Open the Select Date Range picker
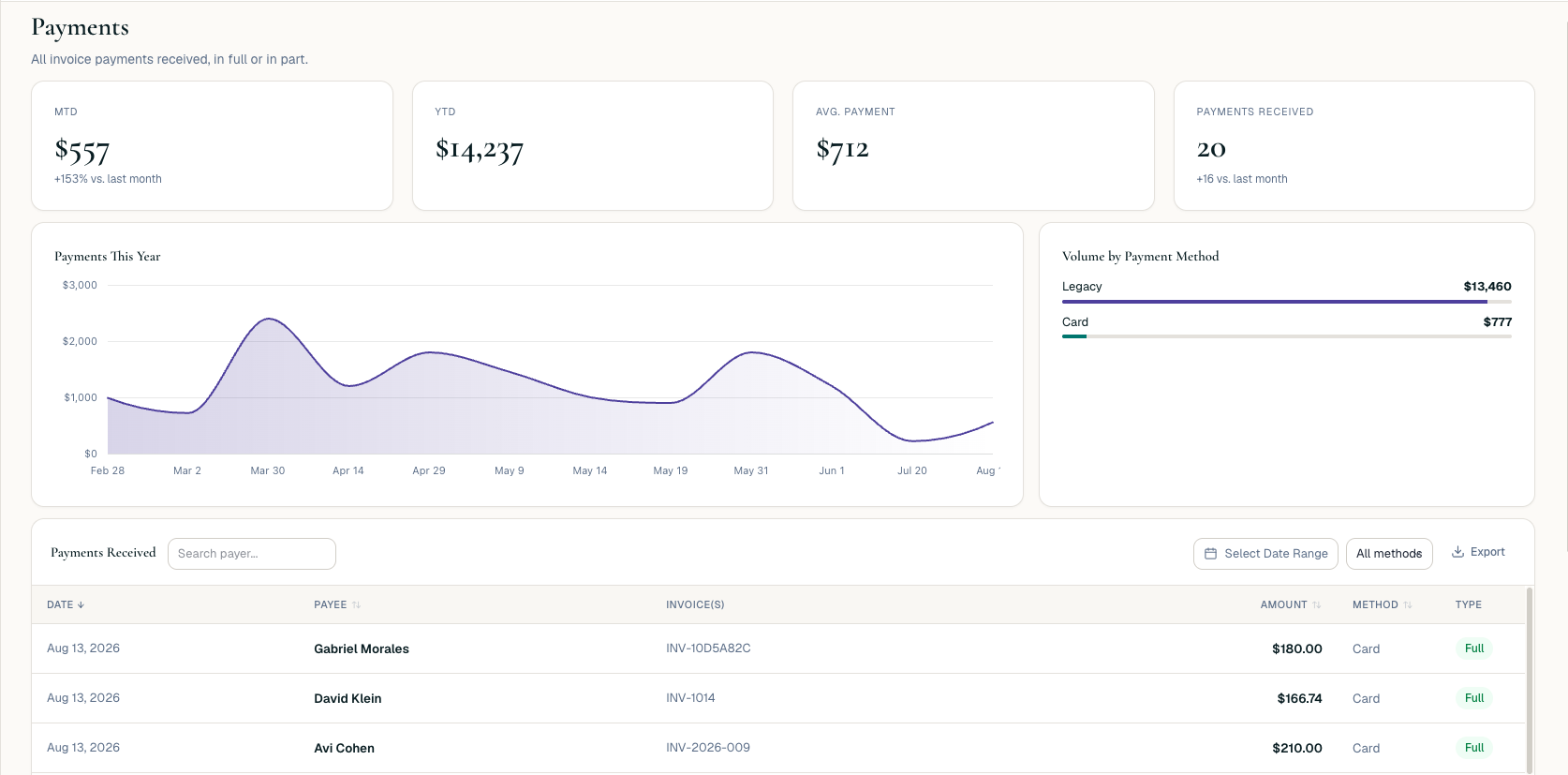The width and height of the screenshot is (1568, 775). tap(1265, 554)
